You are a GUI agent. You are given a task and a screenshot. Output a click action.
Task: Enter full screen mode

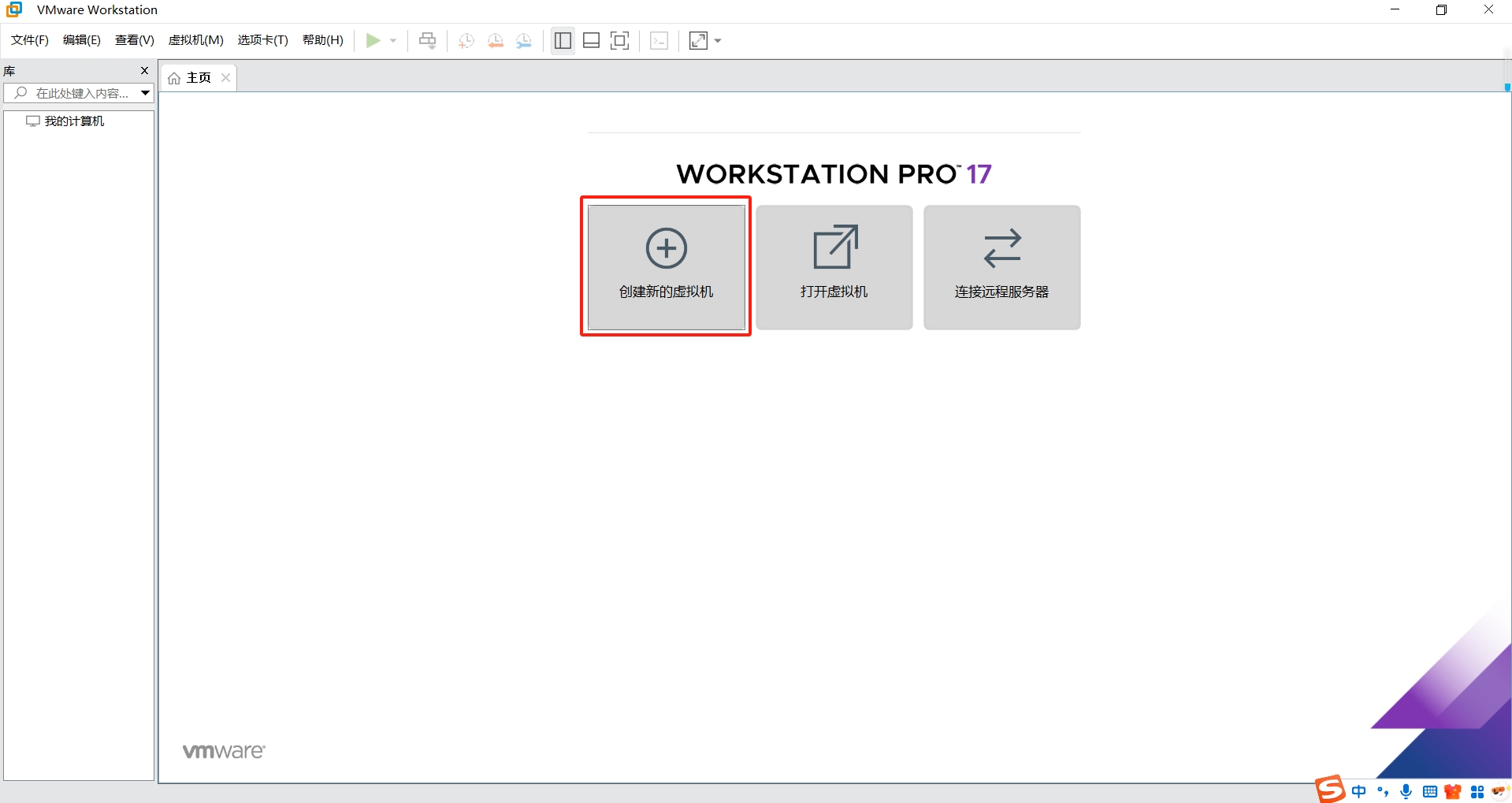620,40
